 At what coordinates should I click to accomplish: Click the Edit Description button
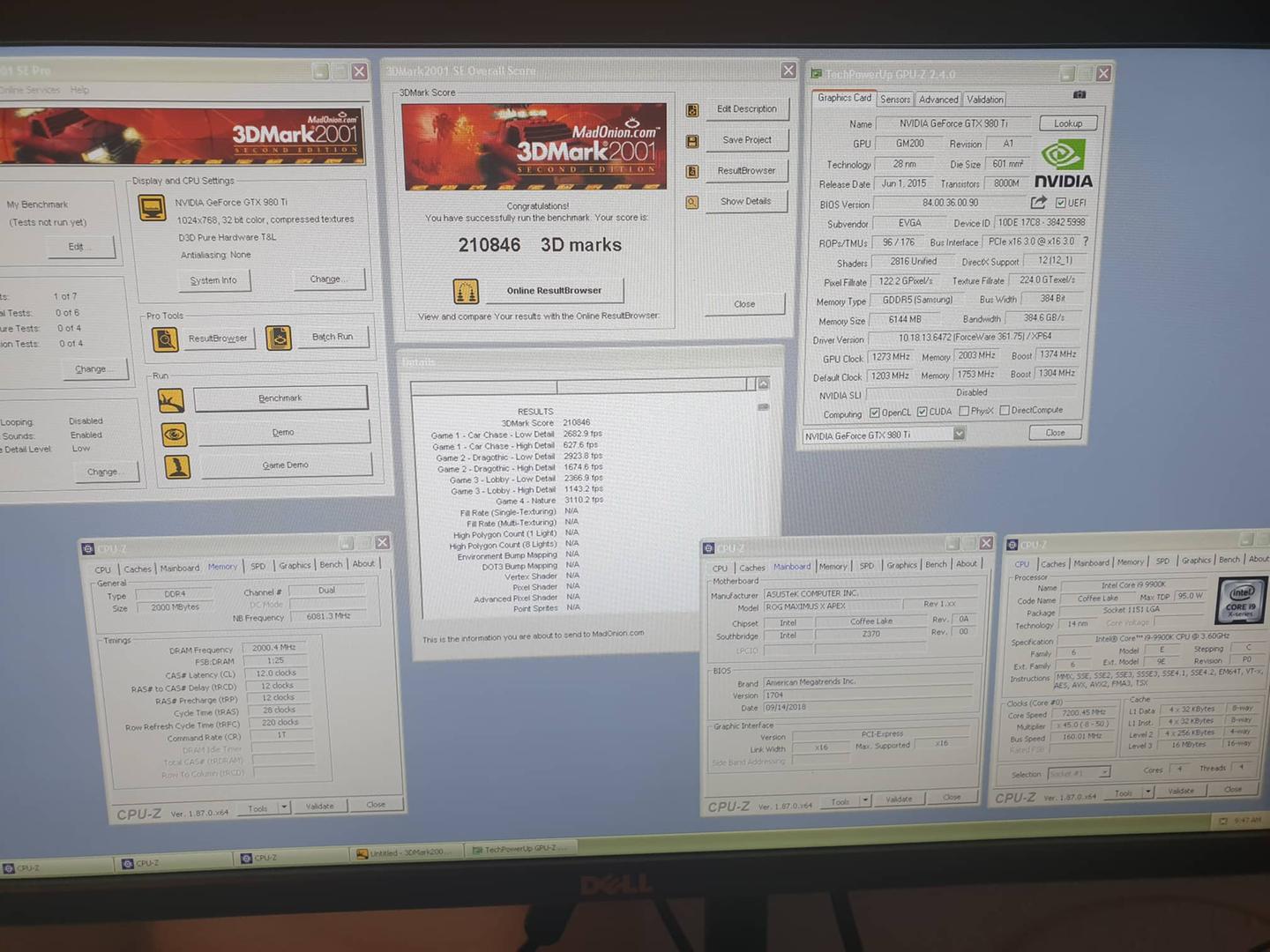(x=746, y=109)
